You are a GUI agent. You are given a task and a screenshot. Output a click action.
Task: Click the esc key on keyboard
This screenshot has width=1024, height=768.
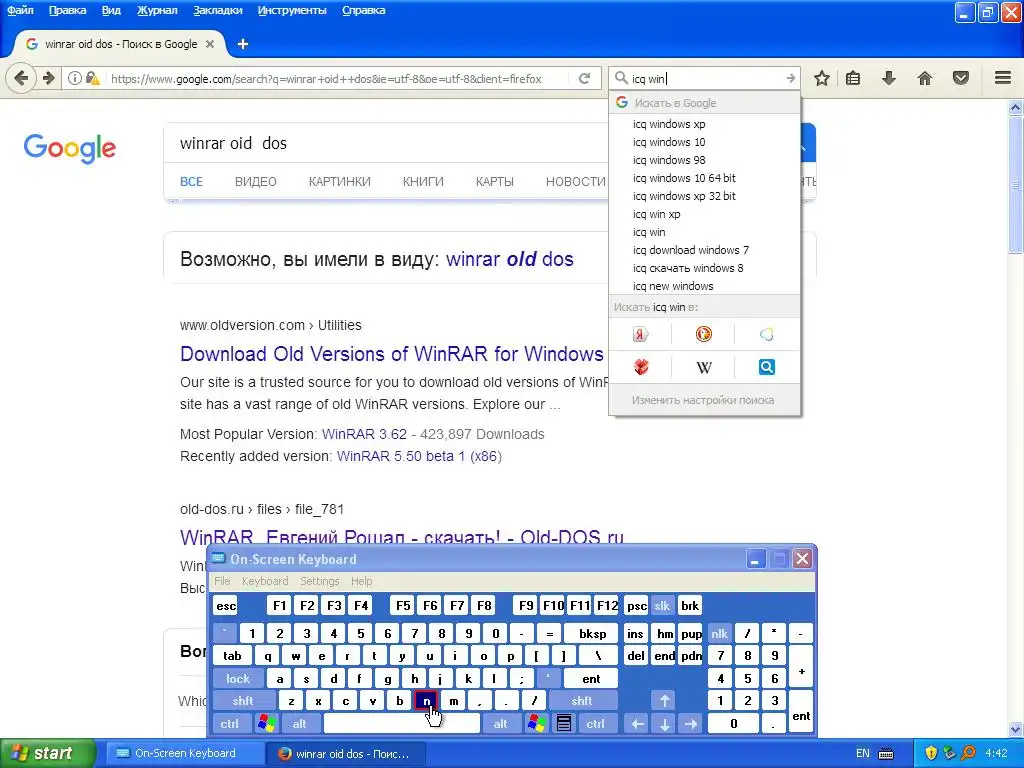pyautogui.click(x=226, y=605)
